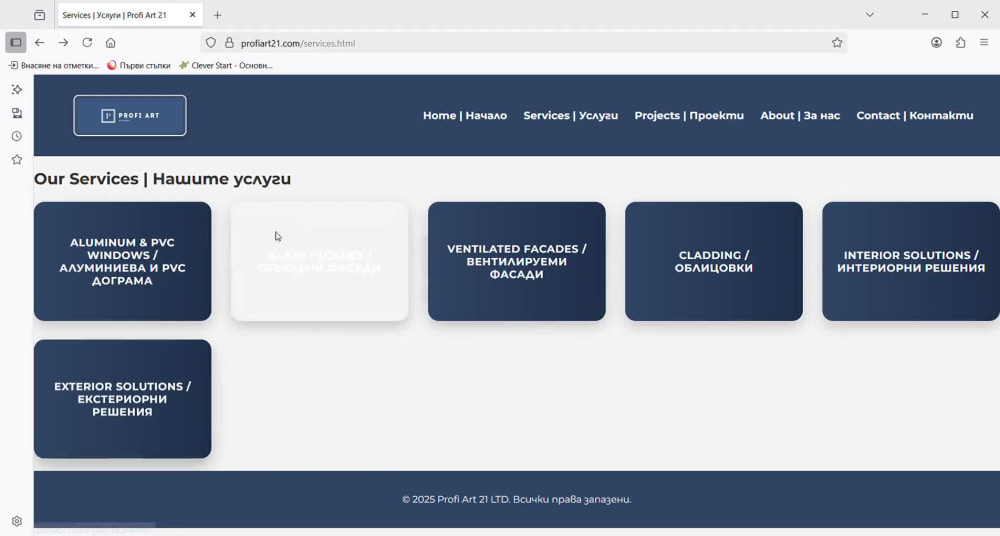Image resolution: width=1000 pixels, height=536 pixels.
Task: Open the Първи стъпки bookmark
Action: click(x=138, y=65)
